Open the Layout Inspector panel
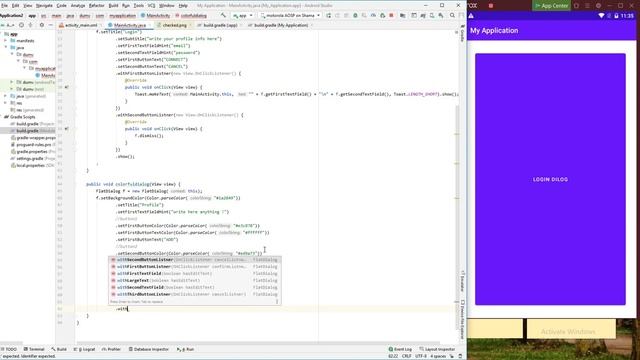Viewport: 640px width, 360px height. click(437, 349)
